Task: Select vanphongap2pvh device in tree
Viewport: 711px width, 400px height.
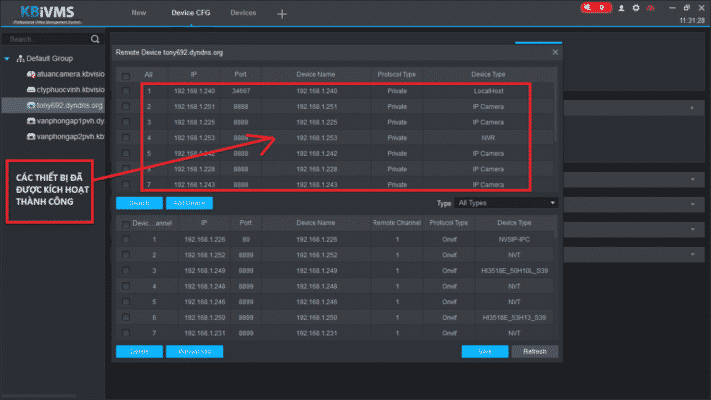Action: 70,137
